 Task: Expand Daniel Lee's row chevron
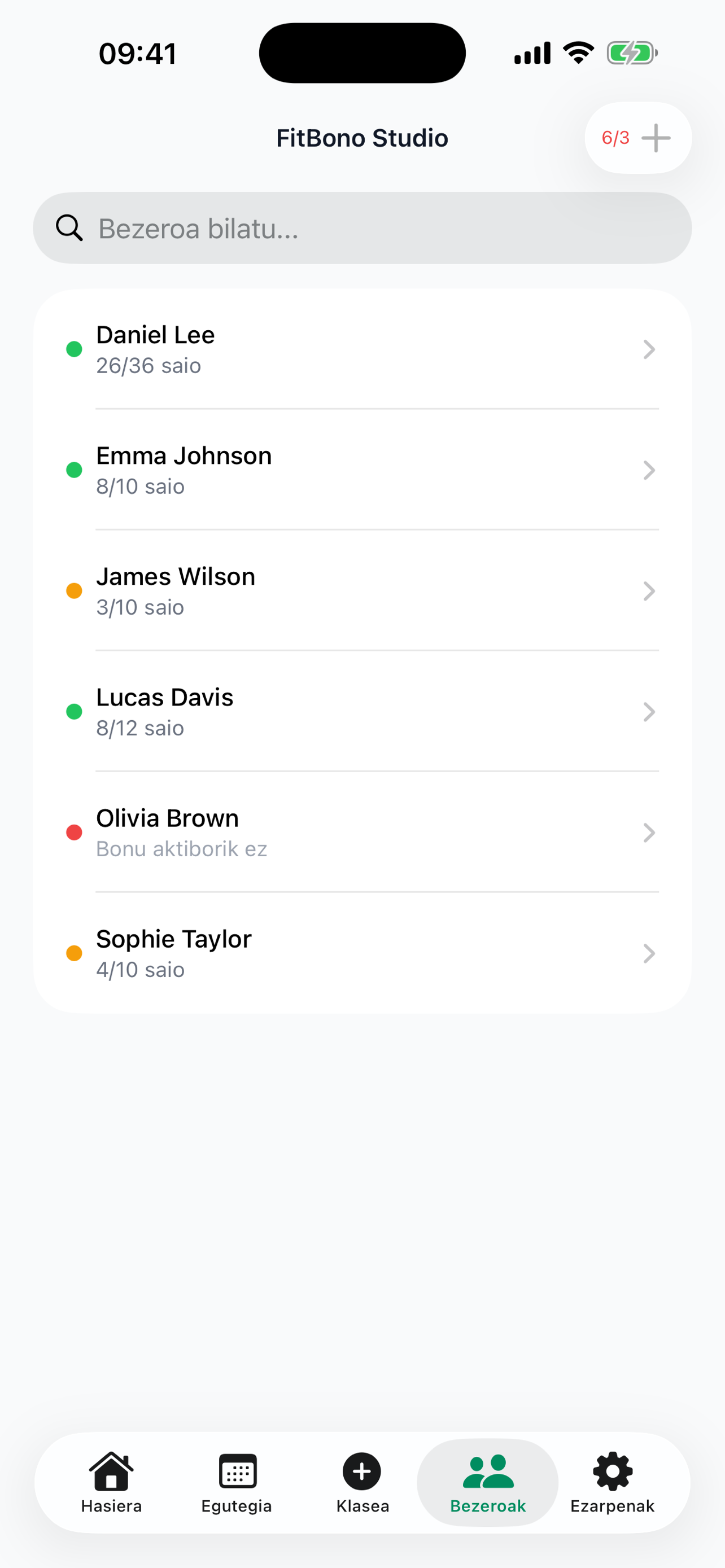649,349
